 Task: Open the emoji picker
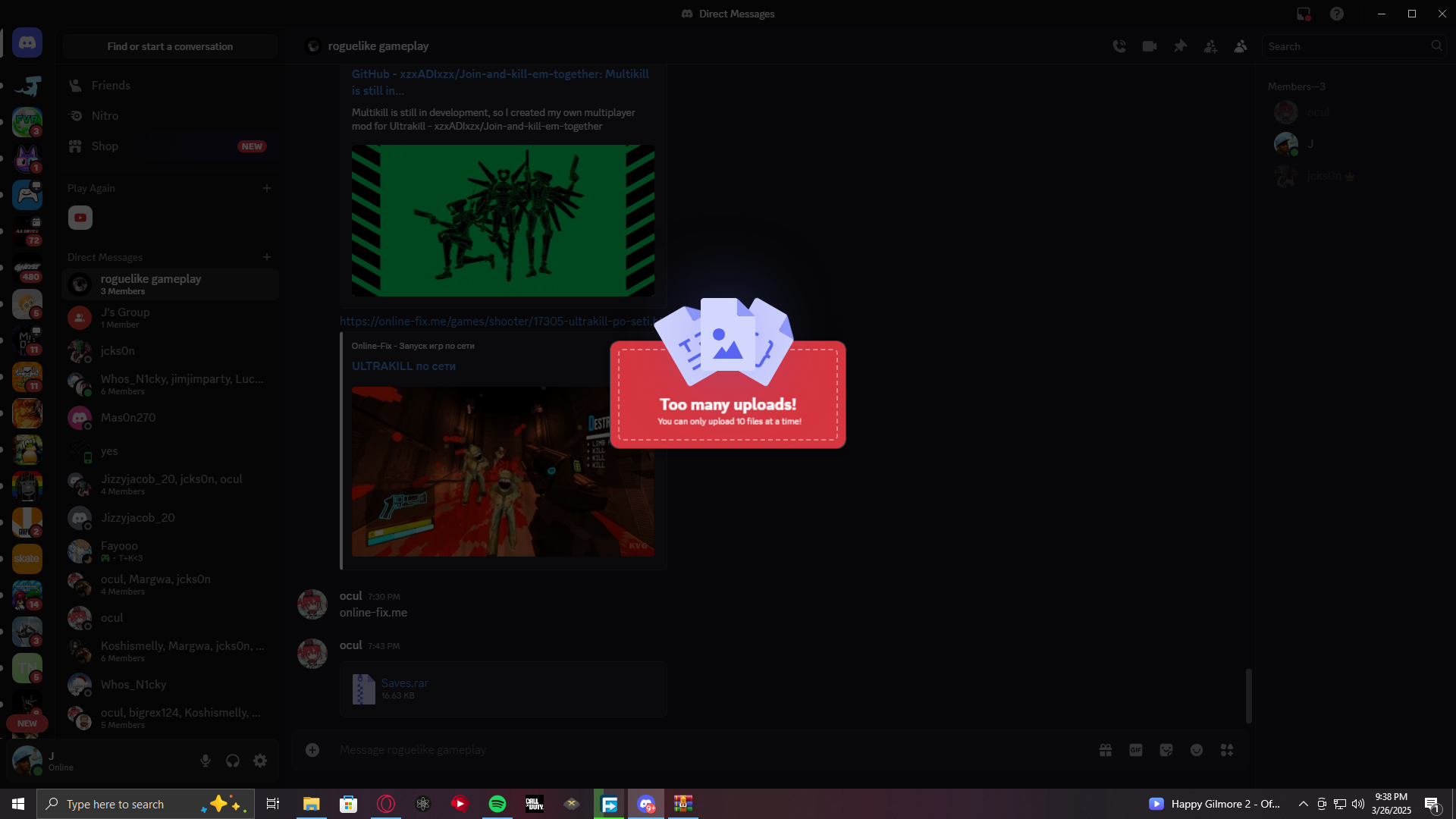coord(1197,750)
